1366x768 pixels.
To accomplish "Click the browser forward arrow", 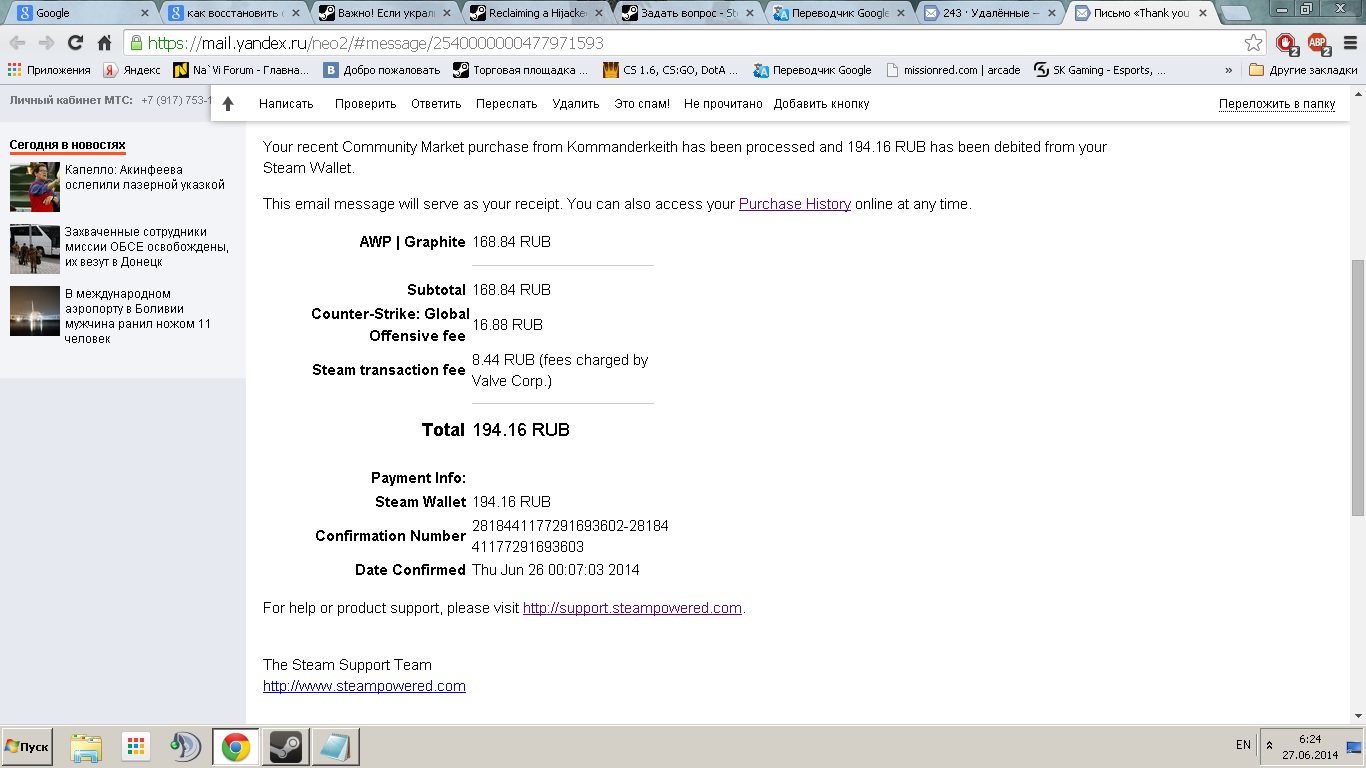I will 46,43.
